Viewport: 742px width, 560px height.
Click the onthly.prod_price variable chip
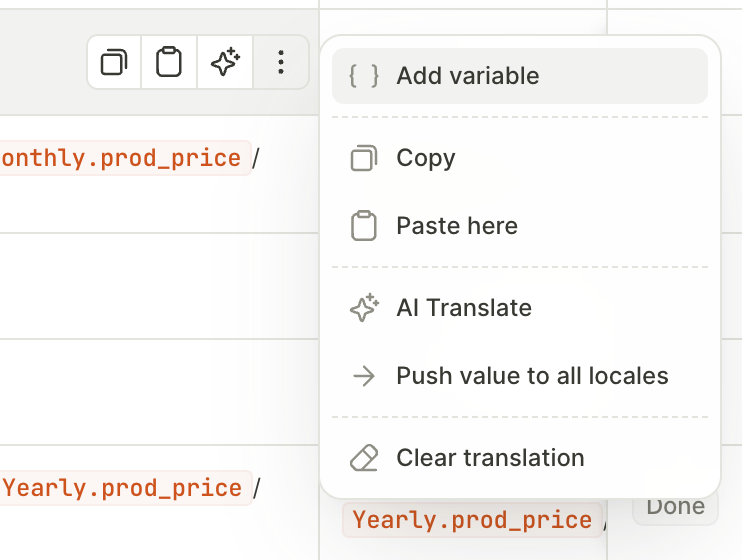click(124, 158)
